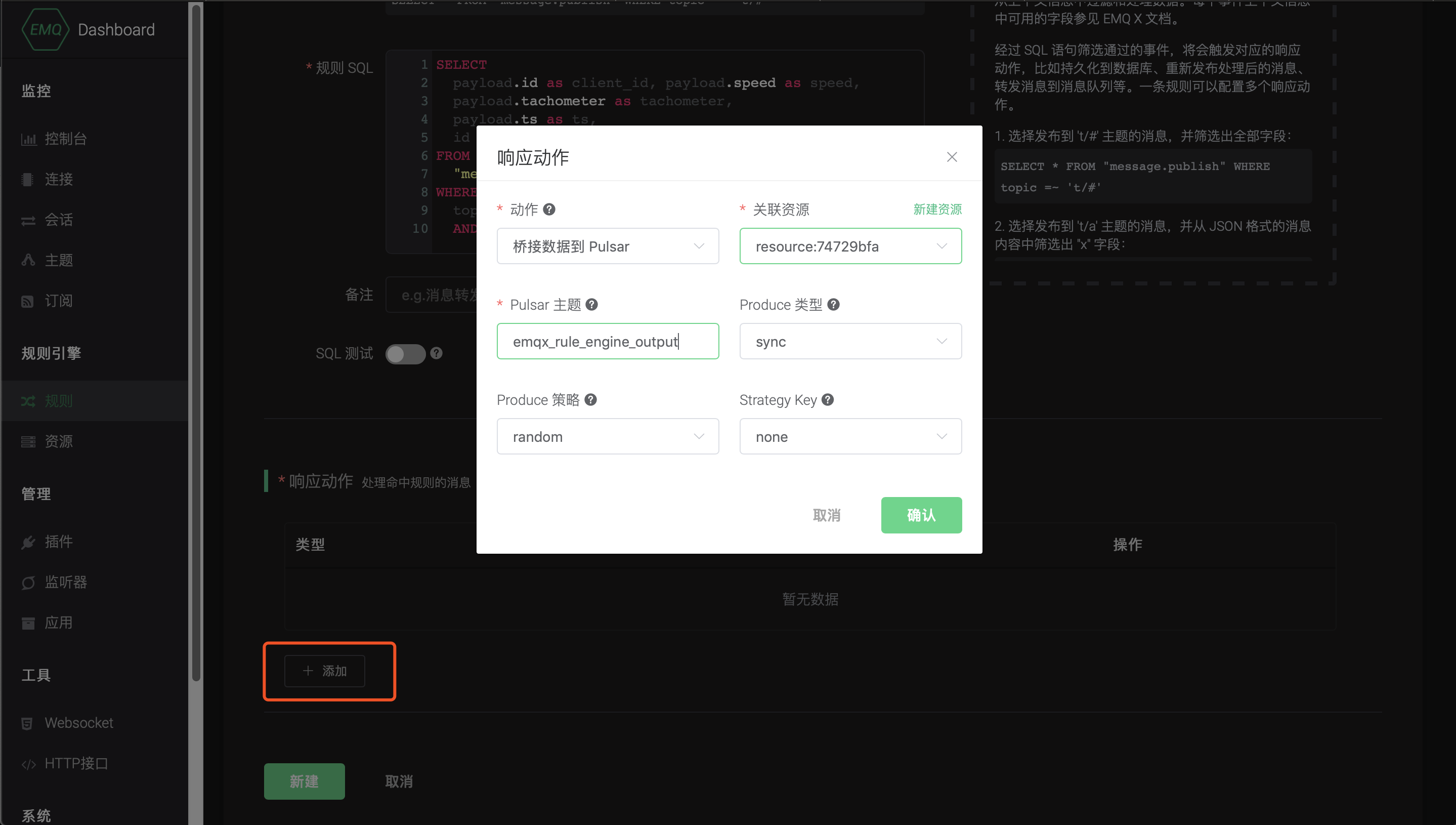
Task: Click the help icon beside Strategy Key
Action: [827, 400]
